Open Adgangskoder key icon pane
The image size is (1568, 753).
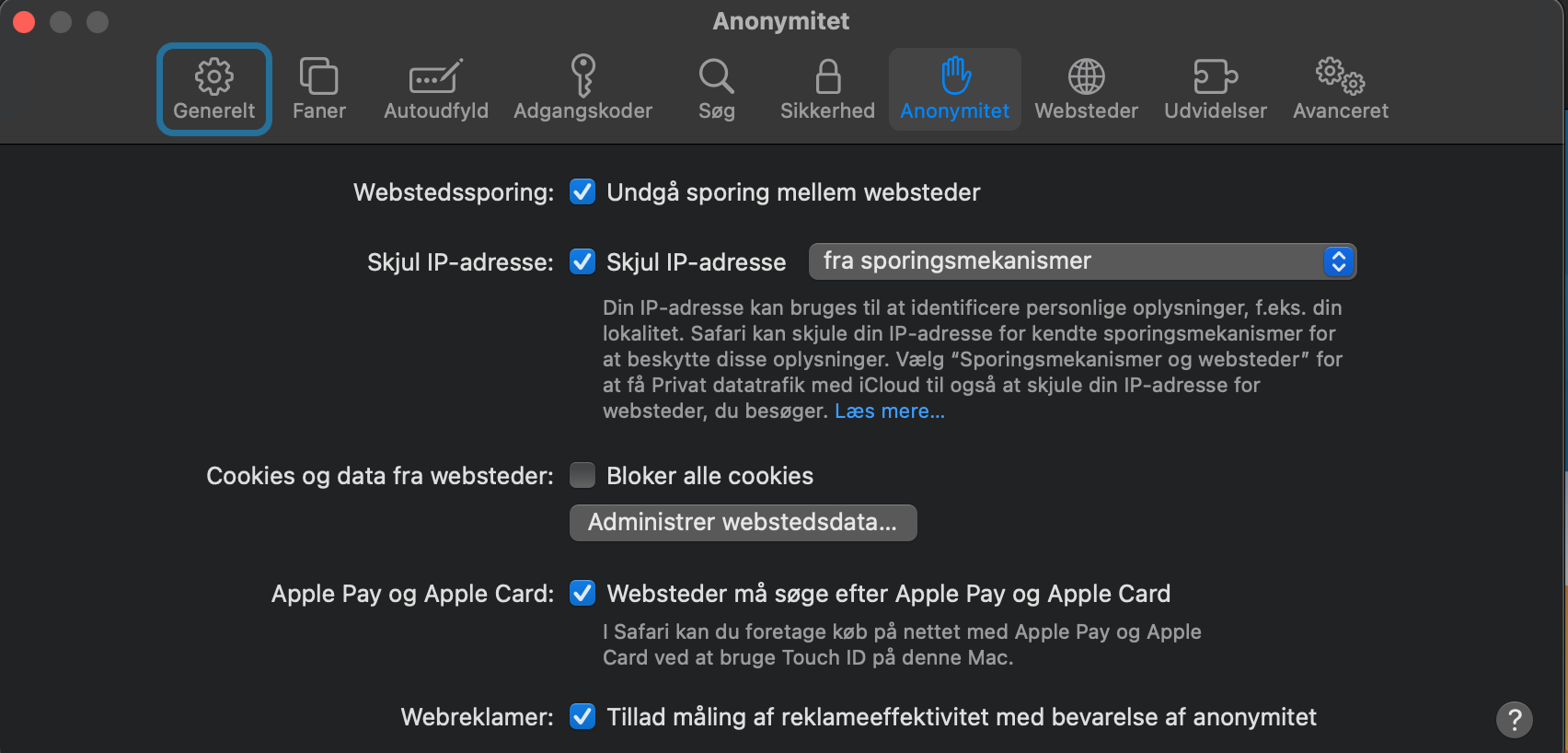pyautogui.click(x=582, y=89)
